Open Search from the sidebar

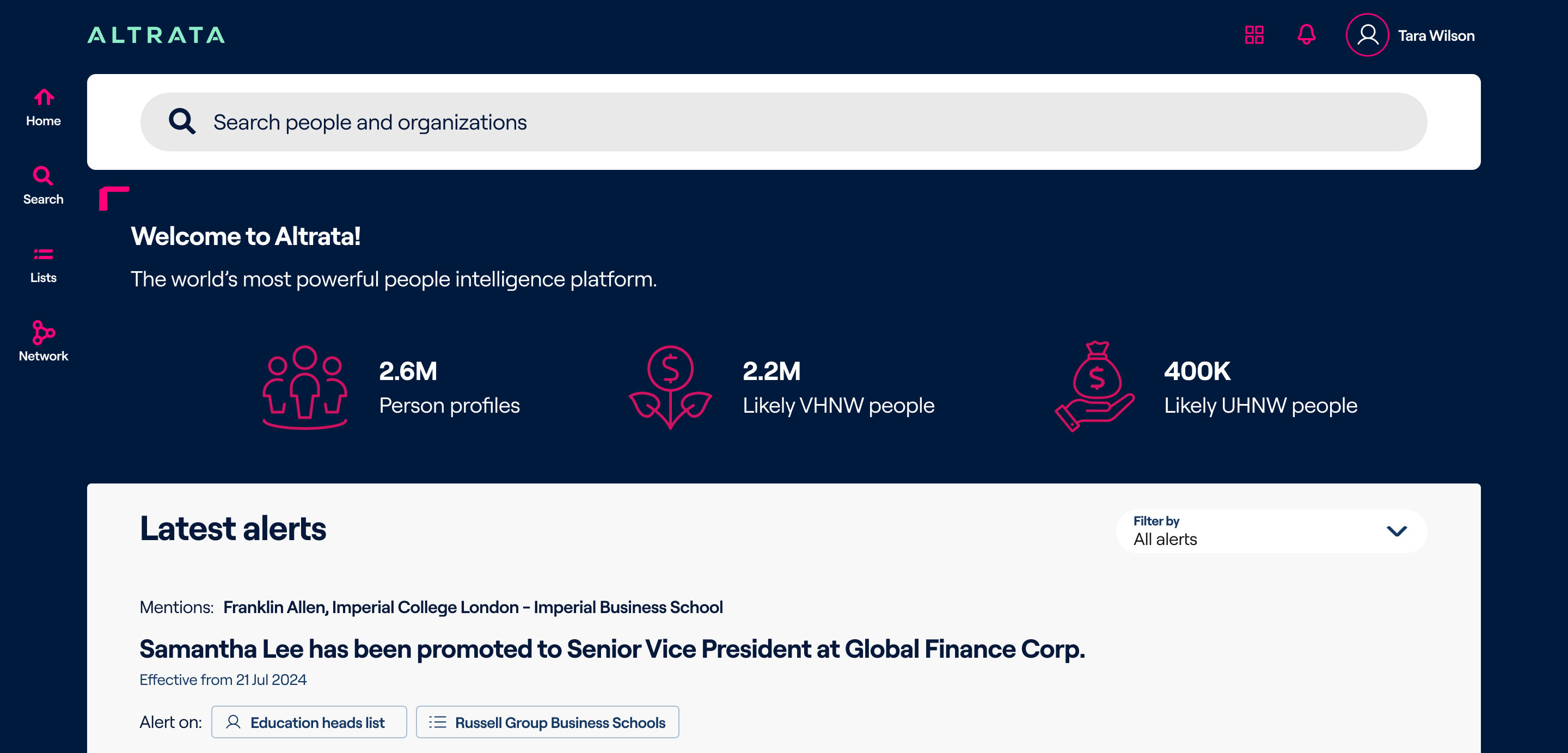(43, 186)
